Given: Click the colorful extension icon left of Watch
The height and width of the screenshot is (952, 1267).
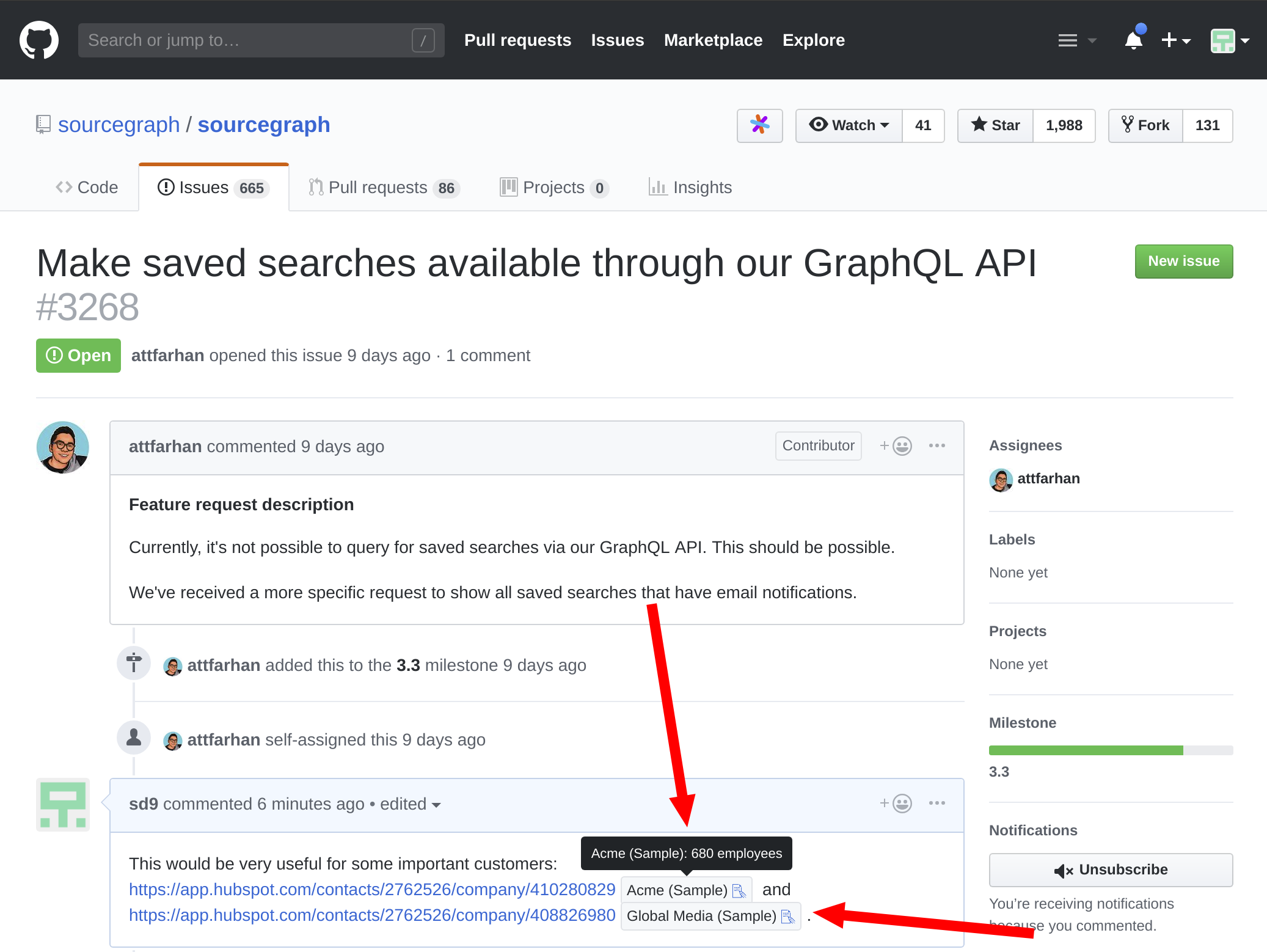Looking at the screenshot, I should (759, 125).
